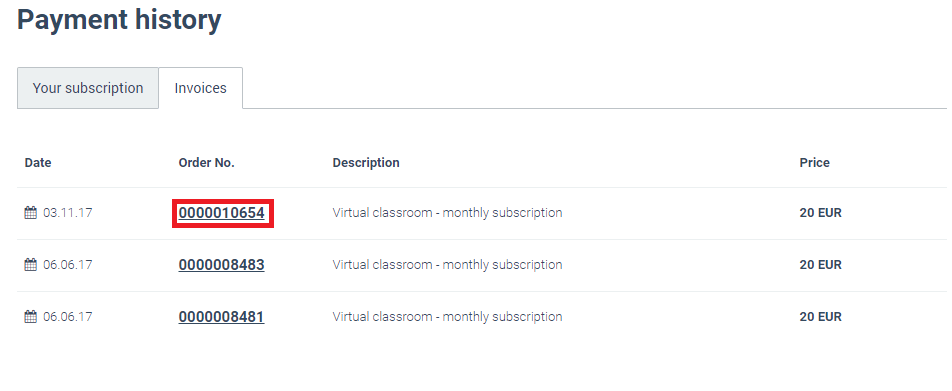952x391 pixels.
Task: Open invoice order 0000010654
Action: [222, 213]
